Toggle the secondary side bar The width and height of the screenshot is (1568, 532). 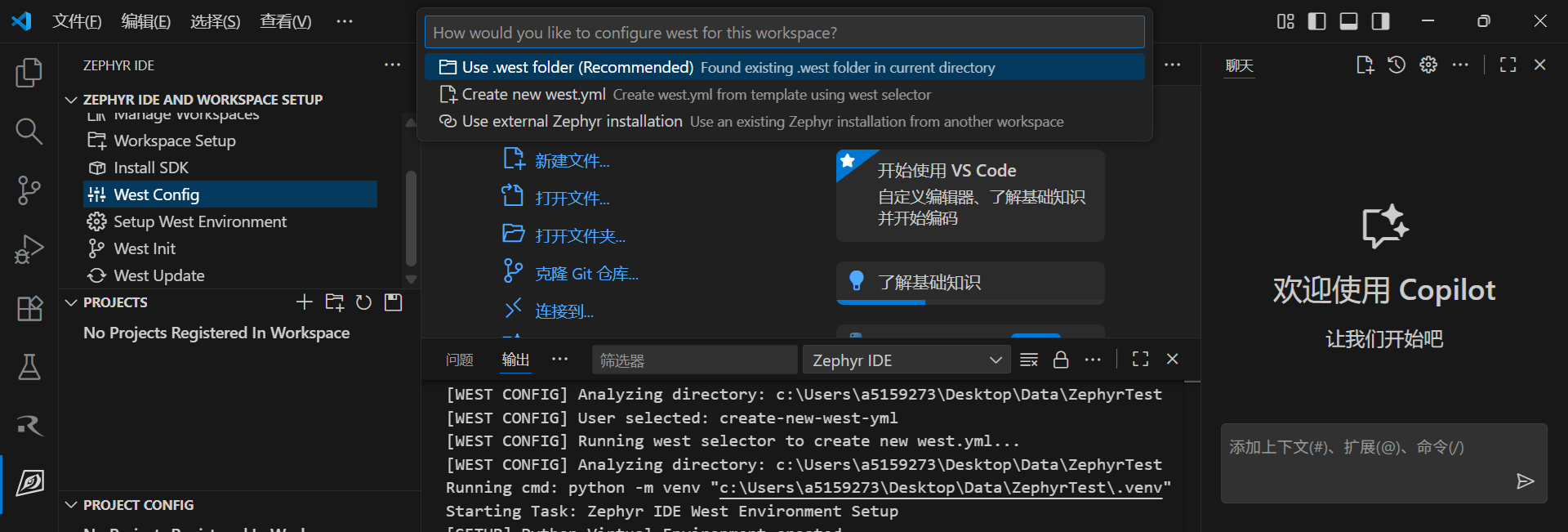pos(1380,21)
